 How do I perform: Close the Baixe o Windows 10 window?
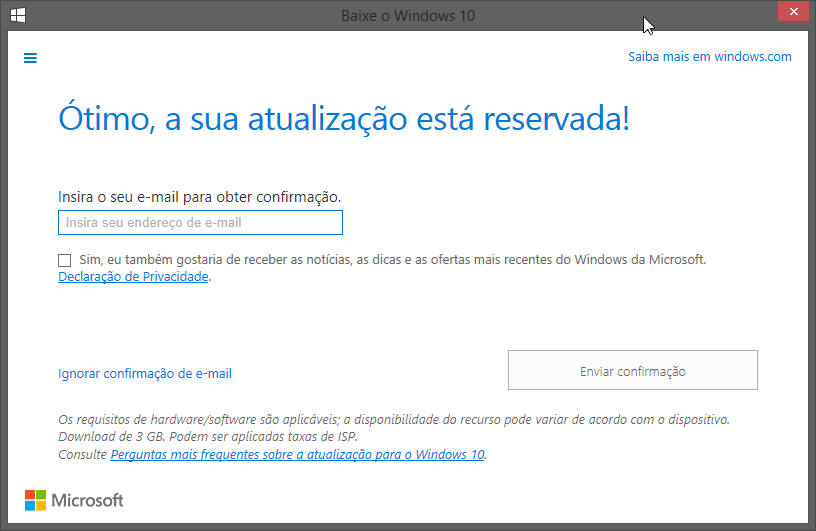(793, 11)
